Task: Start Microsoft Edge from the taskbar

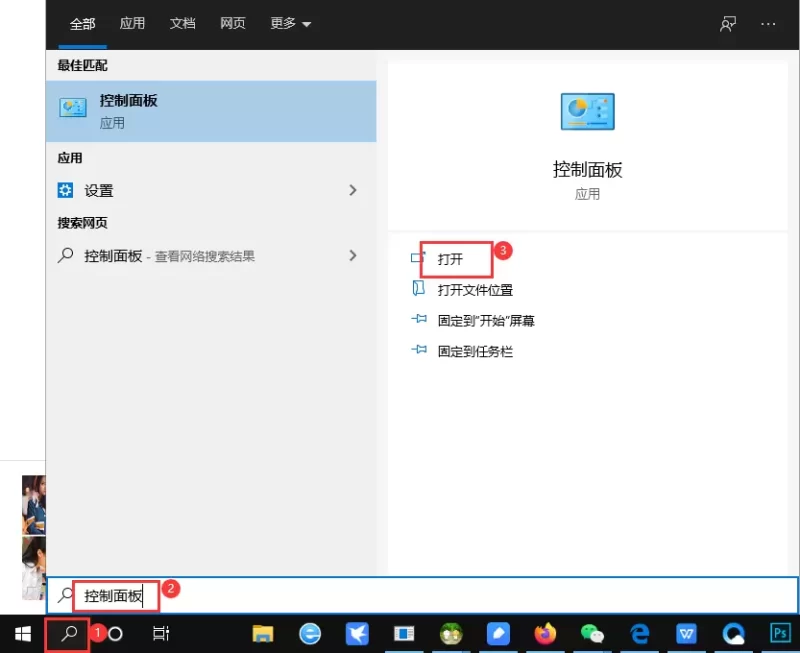Action: tap(638, 633)
